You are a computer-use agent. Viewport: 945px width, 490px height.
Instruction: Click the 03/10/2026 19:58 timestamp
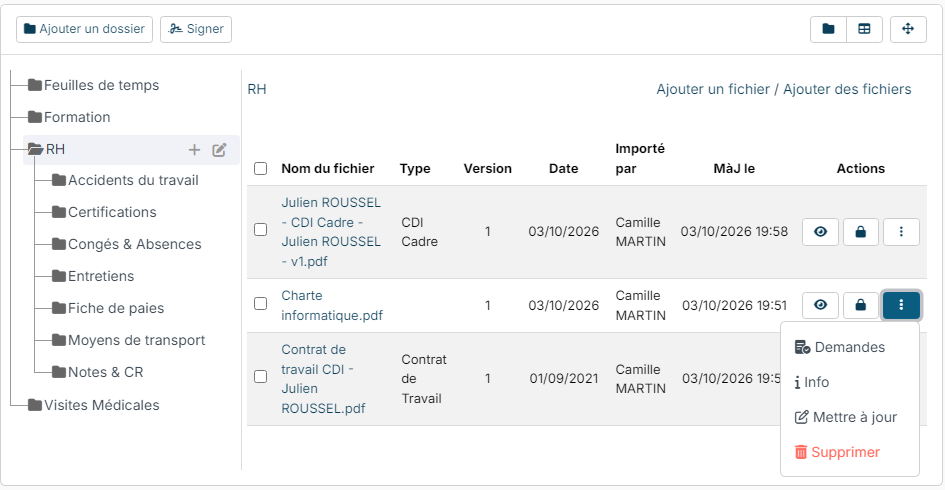[x=734, y=232]
